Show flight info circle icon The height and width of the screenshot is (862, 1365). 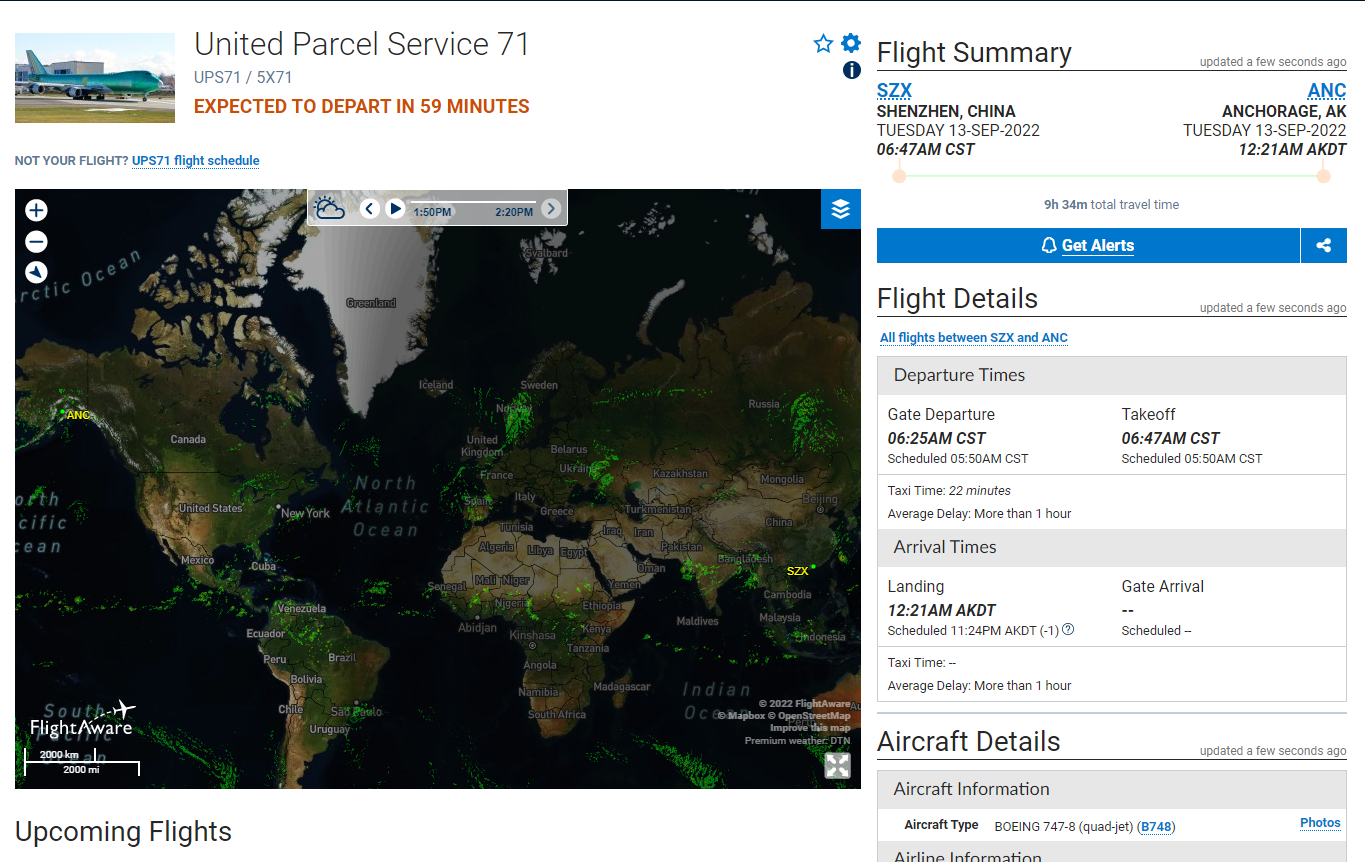pyautogui.click(x=851, y=70)
